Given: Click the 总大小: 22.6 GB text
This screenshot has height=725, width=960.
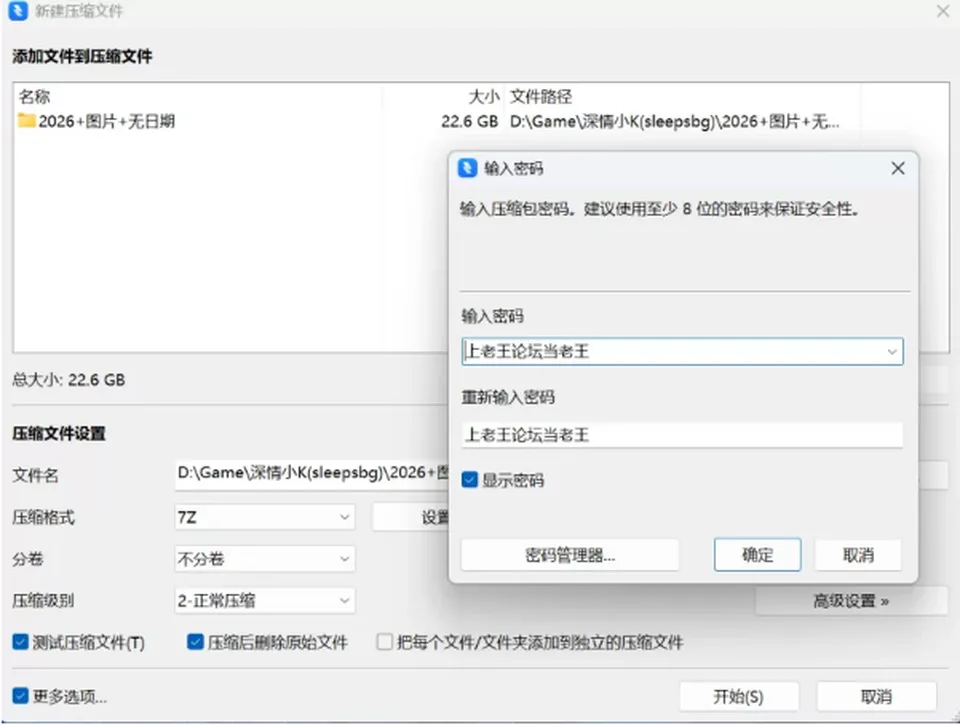Looking at the screenshot, I should 69,380.
